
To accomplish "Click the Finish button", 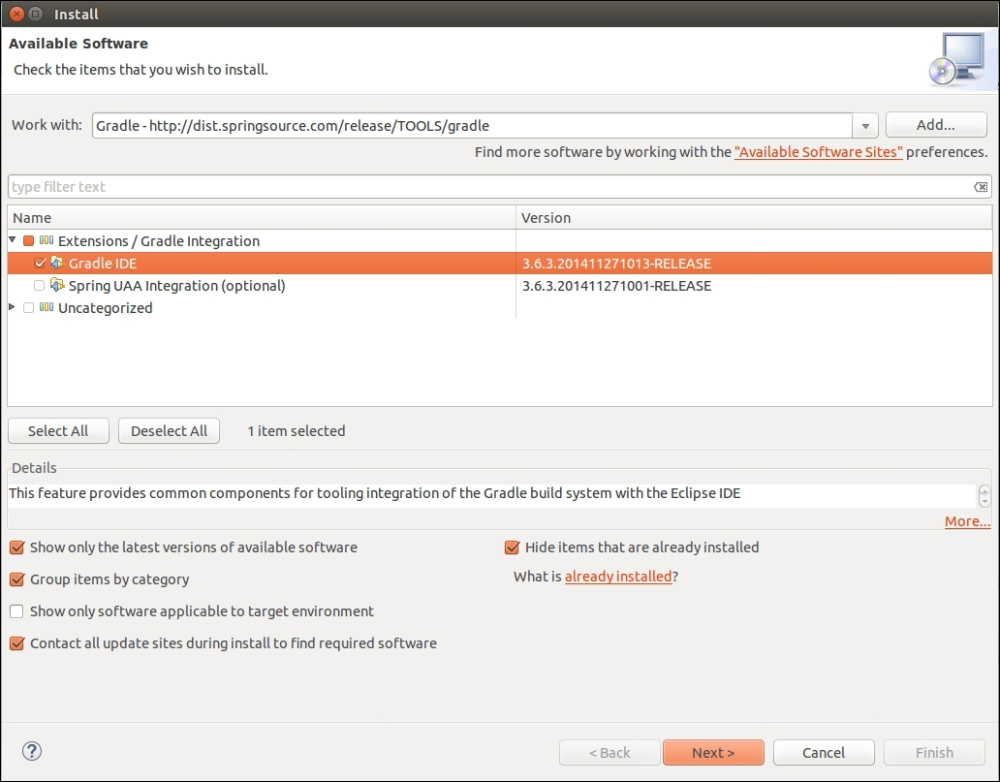I will tap(934, 753).
